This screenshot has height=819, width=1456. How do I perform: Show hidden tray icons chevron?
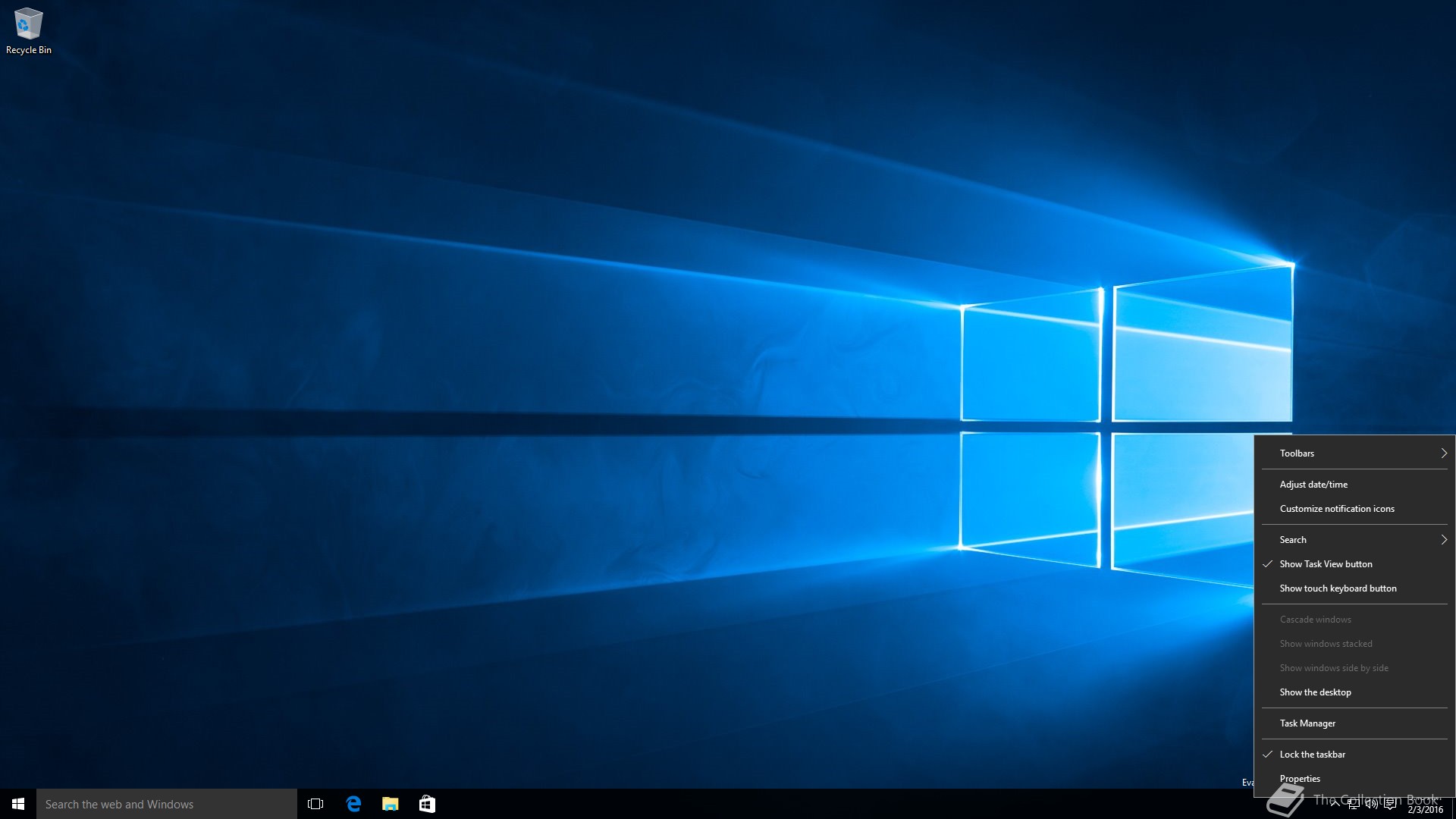click(x=1335, y=805)
